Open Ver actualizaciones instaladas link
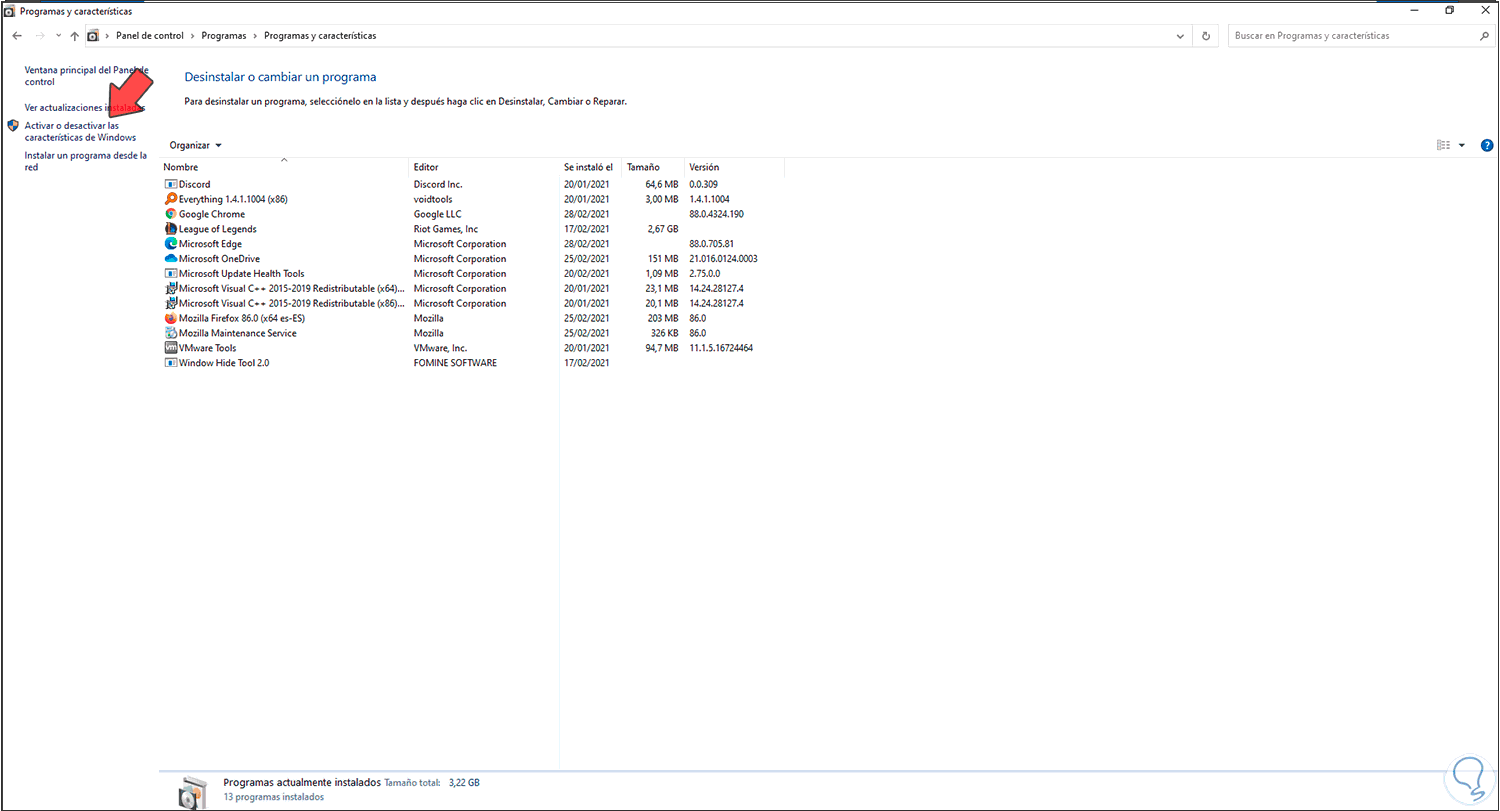Viewport: 1500px width, 811px height. click(85, 107)
